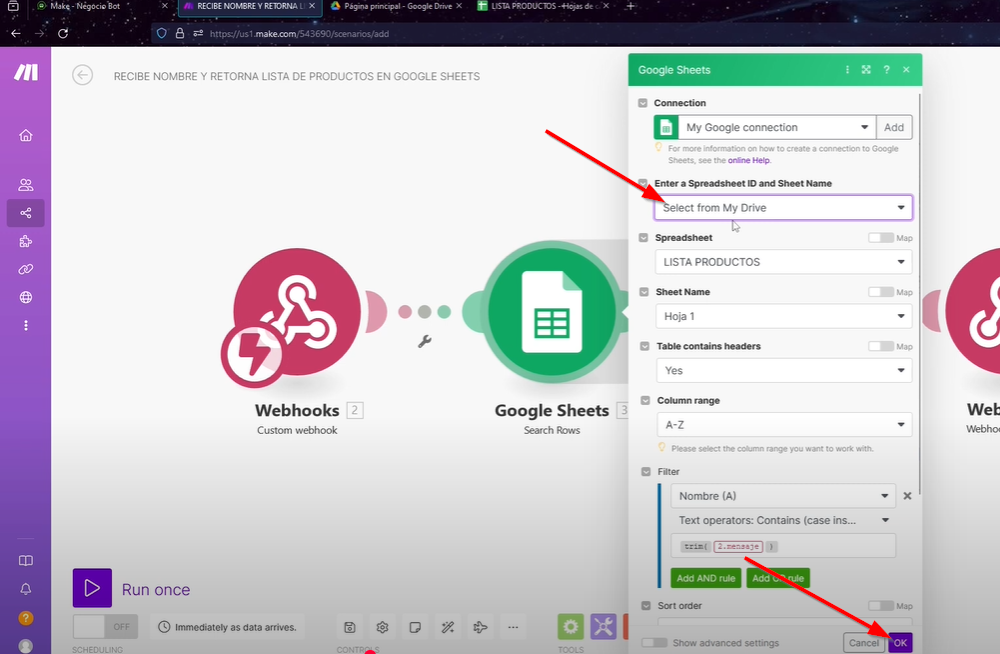Toggle the Map switch for Sort order
Viewport: 1000px width, 654px height.
[881, 606]
